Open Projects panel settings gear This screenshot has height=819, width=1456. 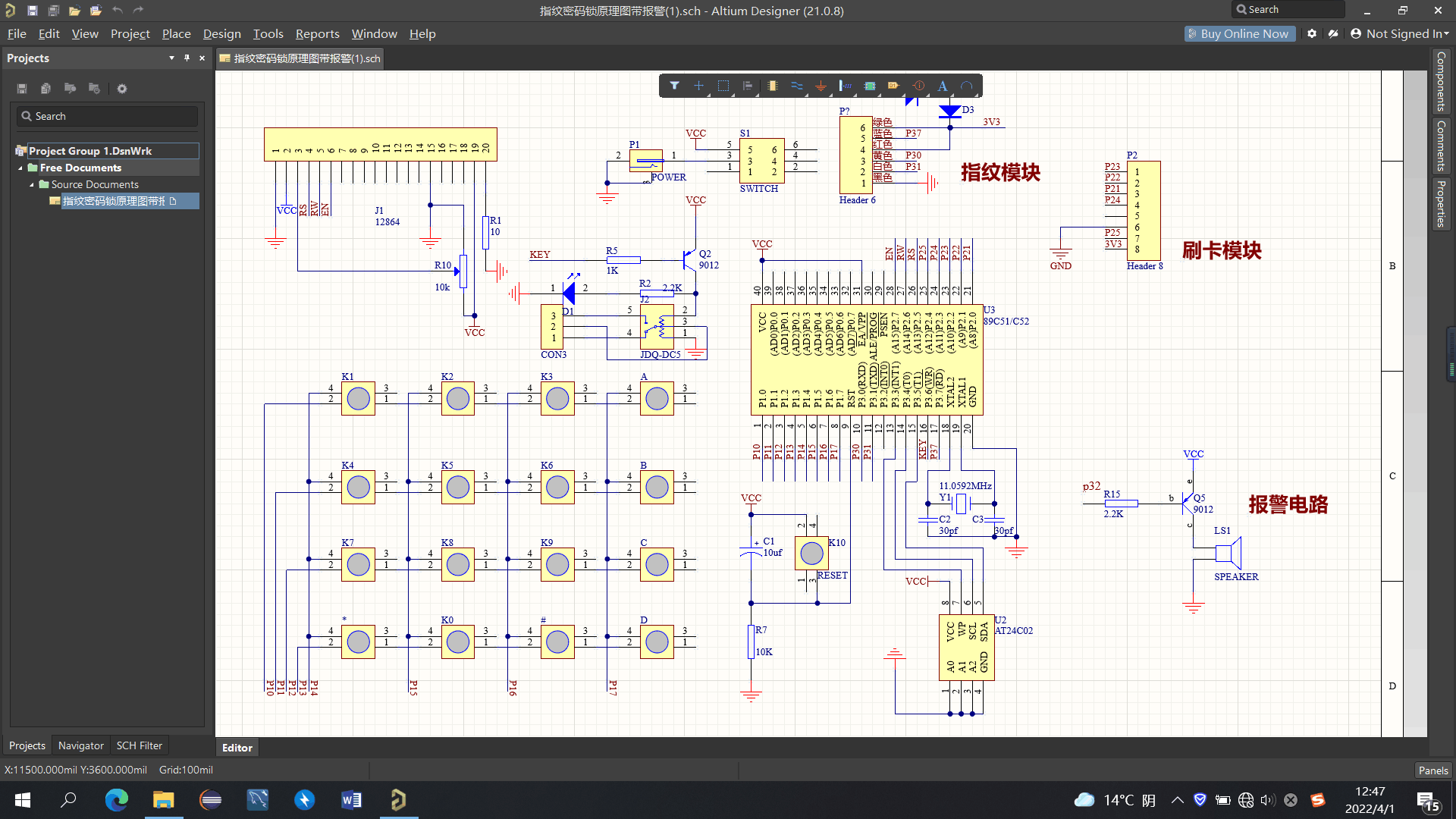122,89
